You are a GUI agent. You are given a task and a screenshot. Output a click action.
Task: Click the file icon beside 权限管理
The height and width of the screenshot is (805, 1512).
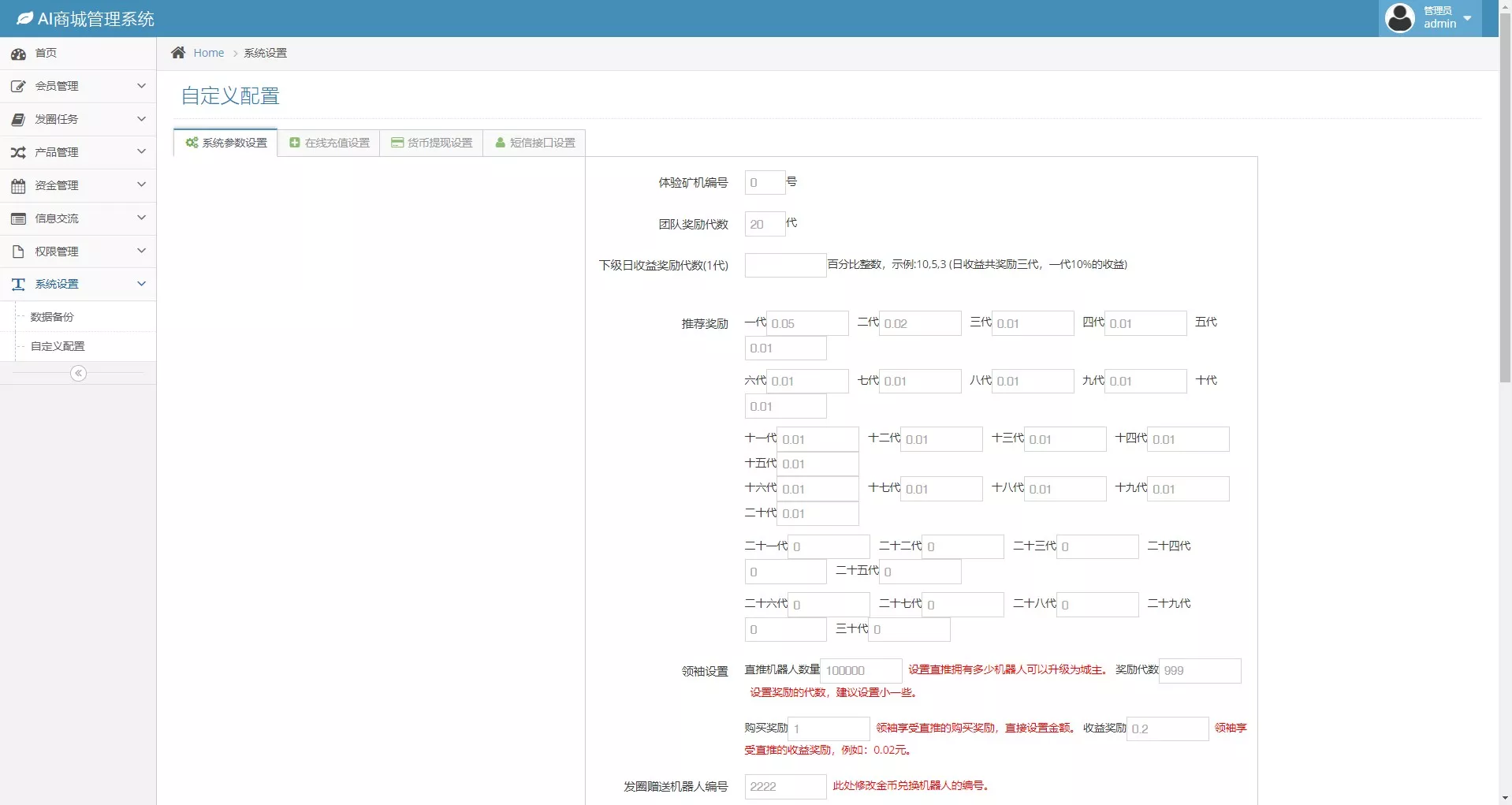coord(18,252)
